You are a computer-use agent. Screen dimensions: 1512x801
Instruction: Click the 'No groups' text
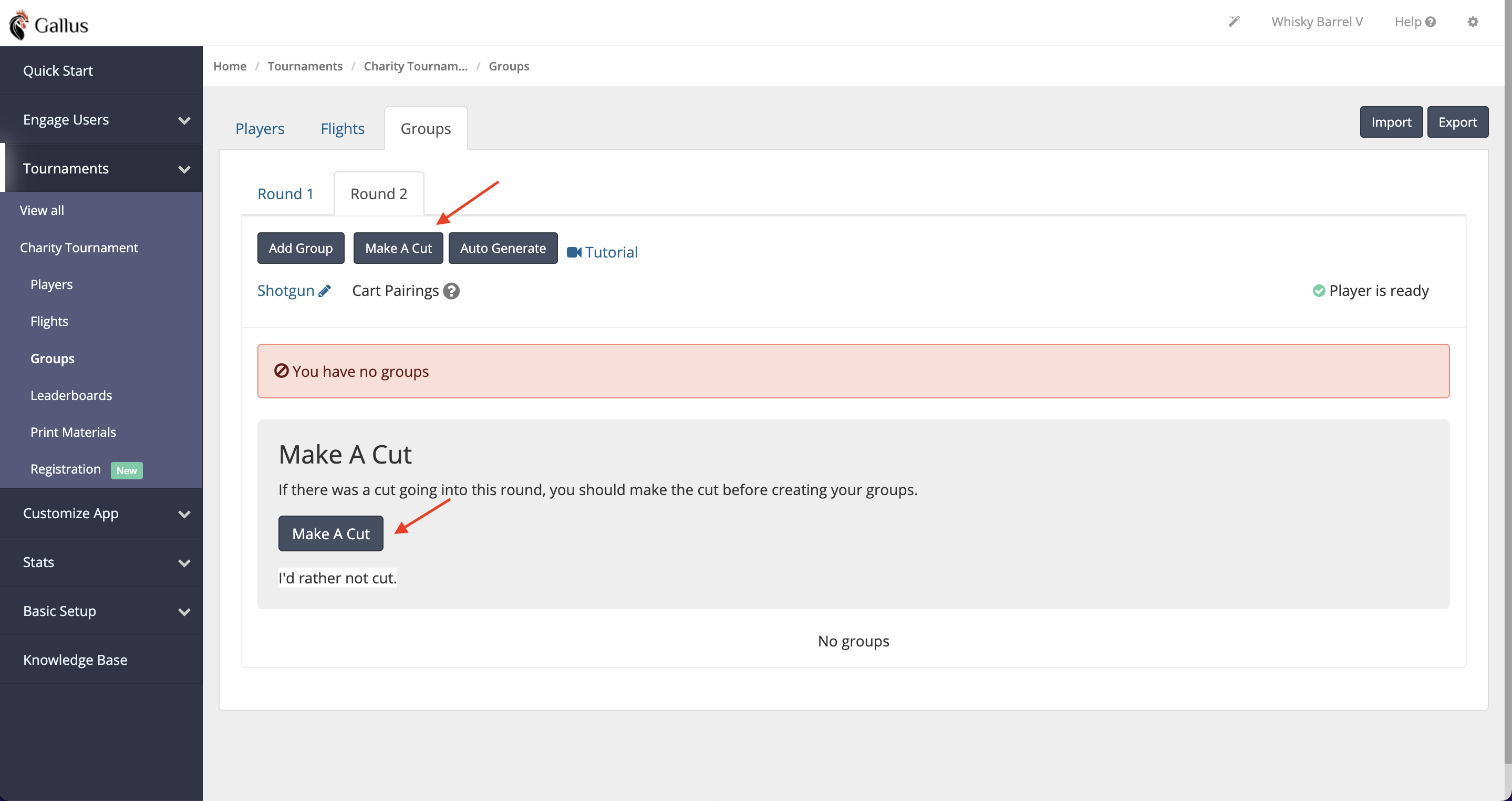[853, 641]
